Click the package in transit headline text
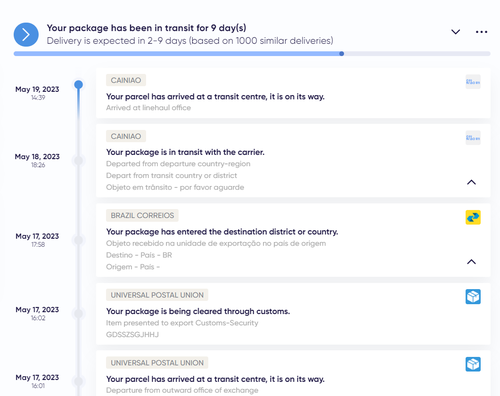500x396 pixels. pos(146,28)
